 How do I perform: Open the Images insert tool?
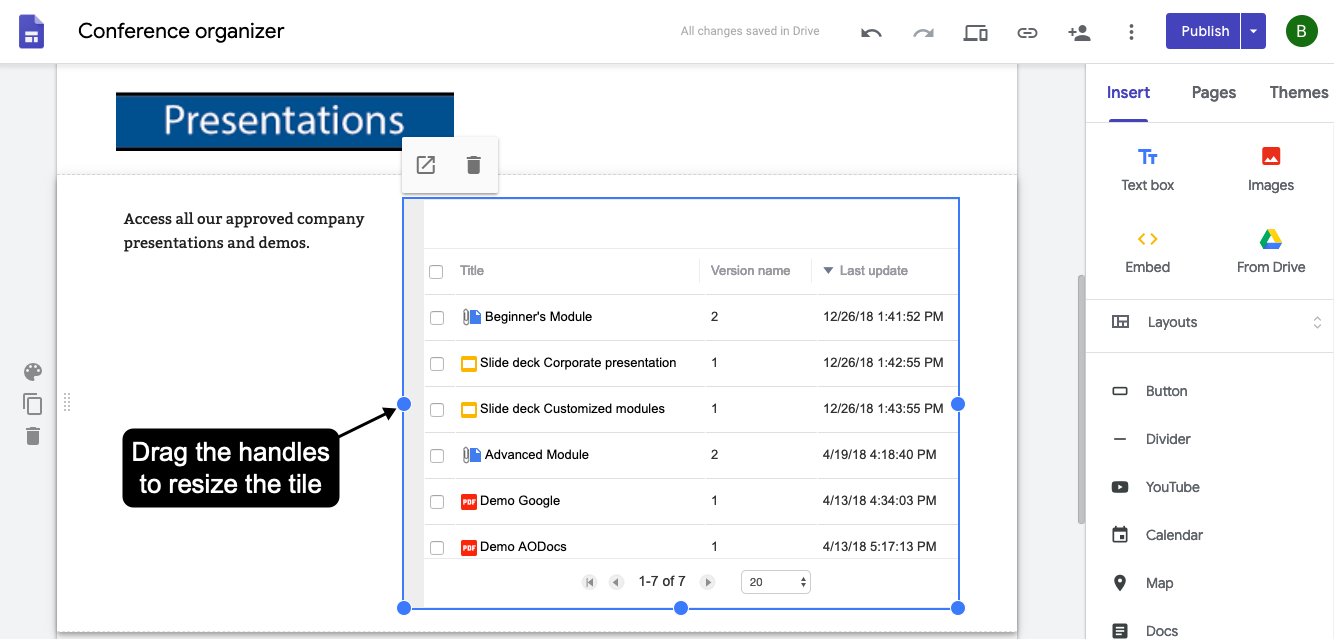(x=1270, y=168)
